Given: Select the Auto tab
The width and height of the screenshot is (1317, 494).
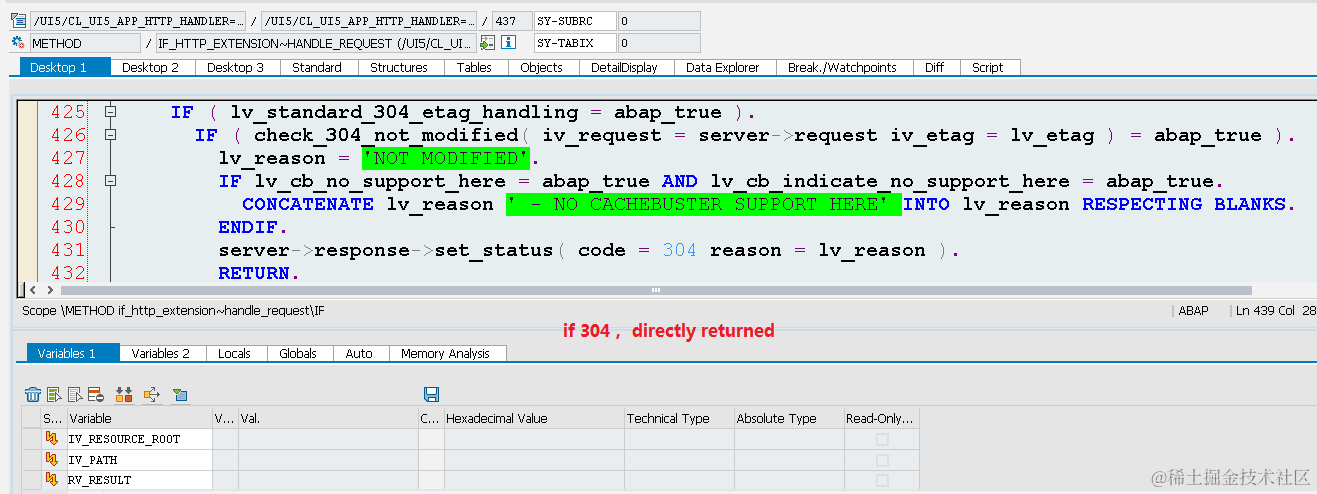Looking at the screenshot, I should (x=359, y=353).
